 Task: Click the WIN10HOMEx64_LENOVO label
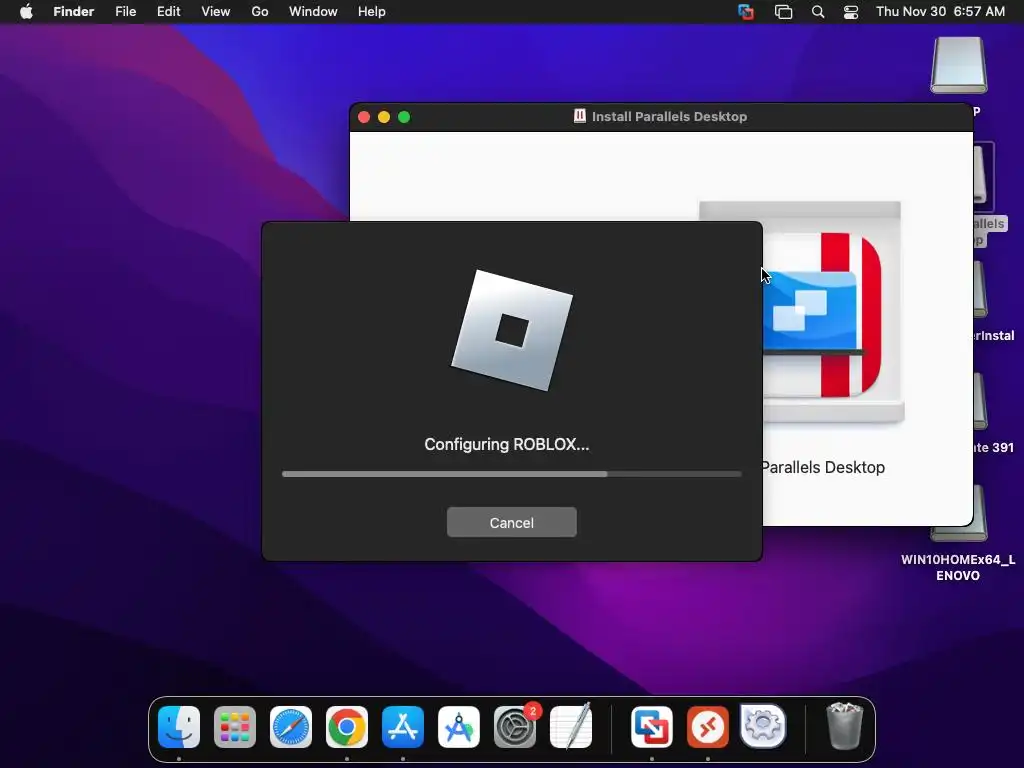(958, 568)
